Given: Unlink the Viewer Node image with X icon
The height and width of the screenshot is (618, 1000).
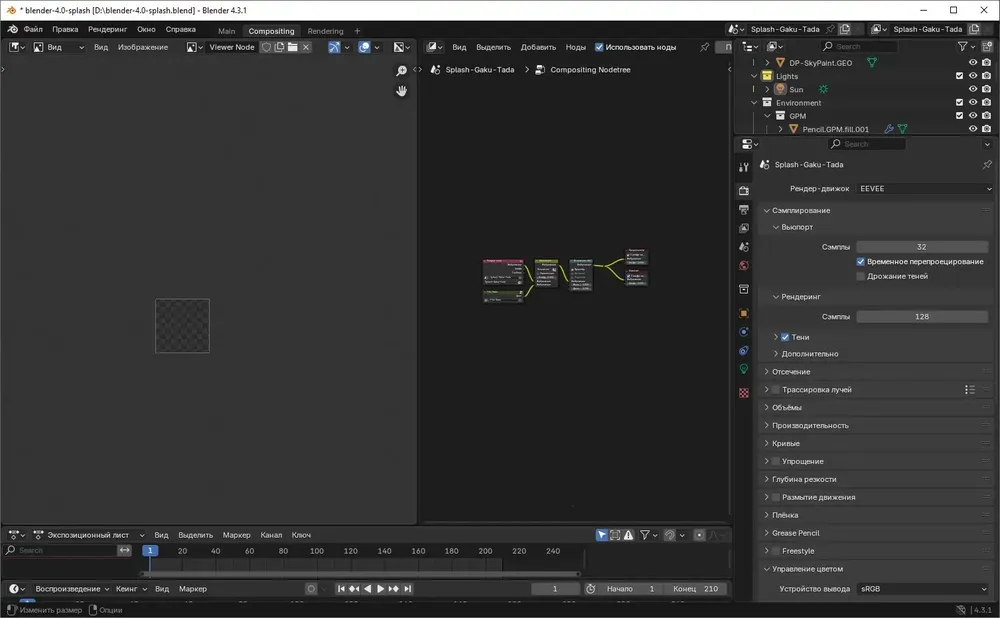Looking at the screenshot, I should 306,47.
